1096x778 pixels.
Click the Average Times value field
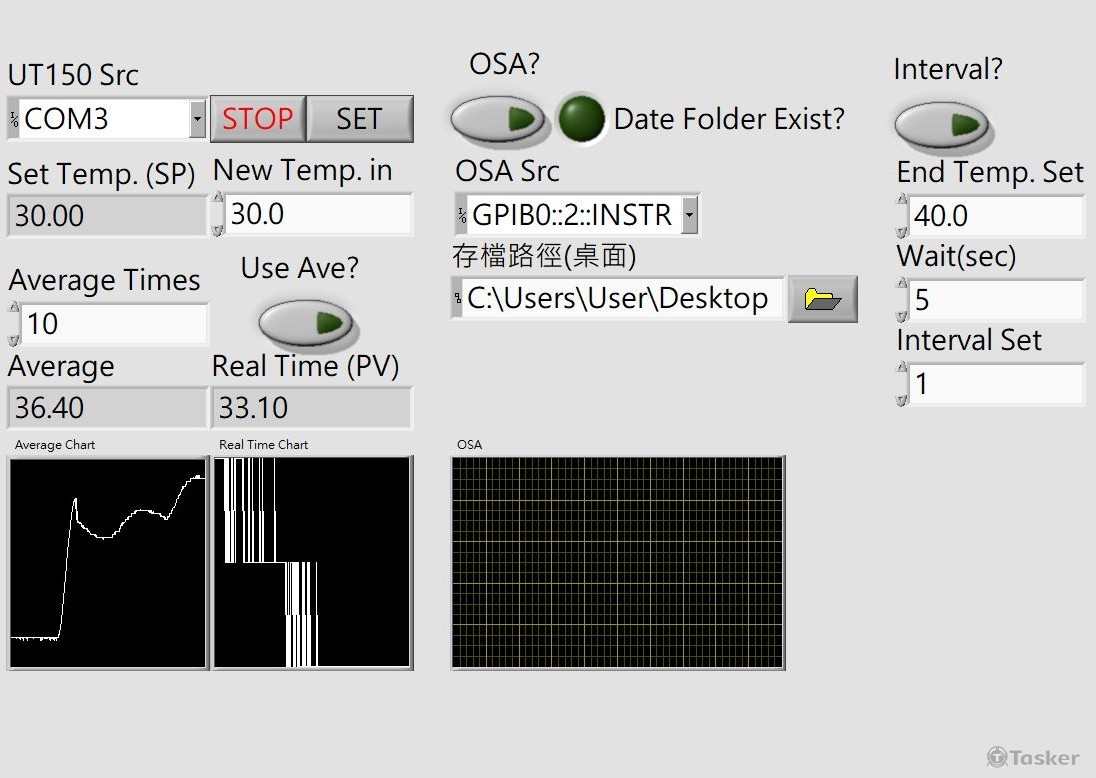(x=113, y=324)
